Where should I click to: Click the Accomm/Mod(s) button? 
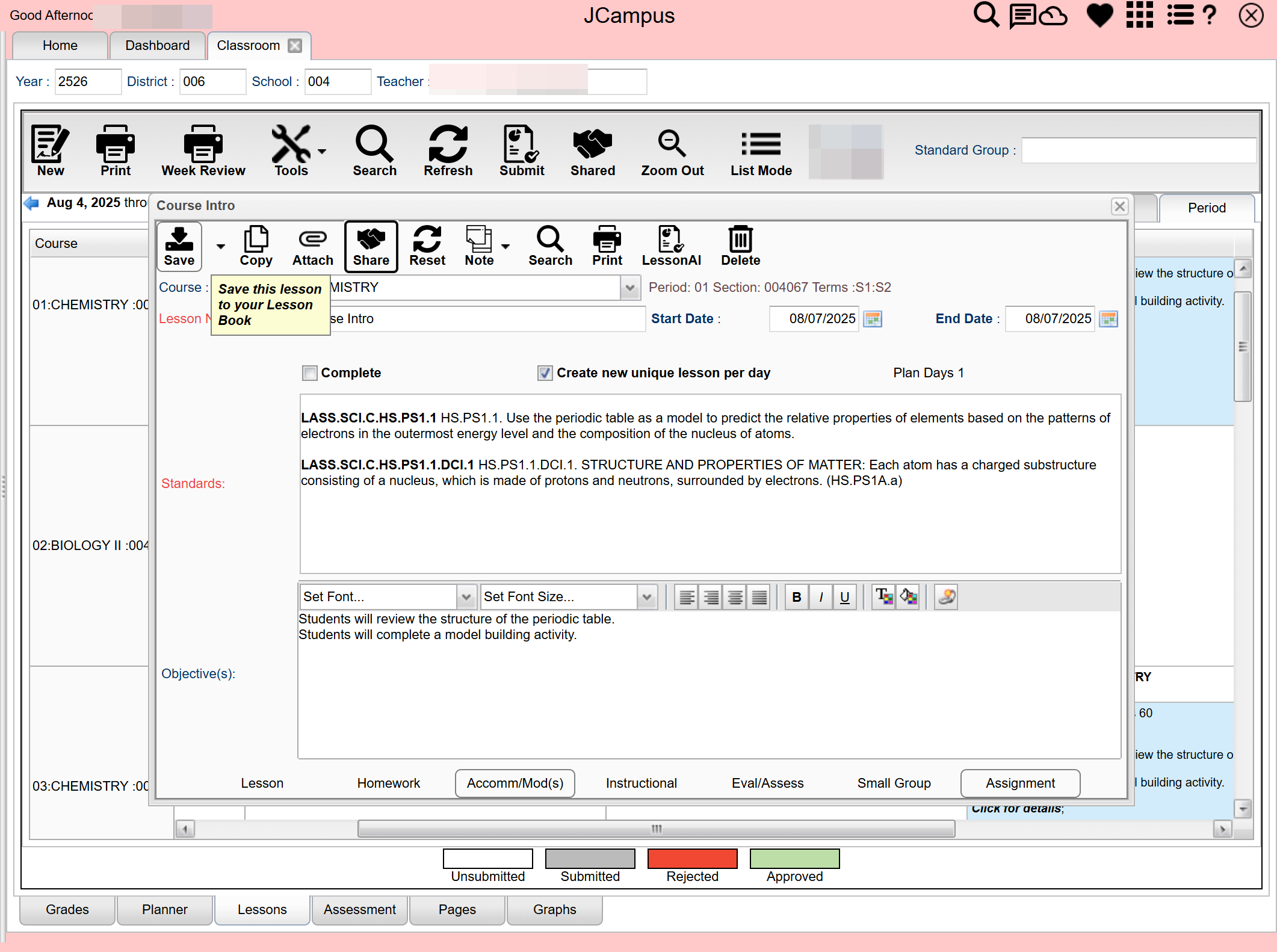coord(515,783)
